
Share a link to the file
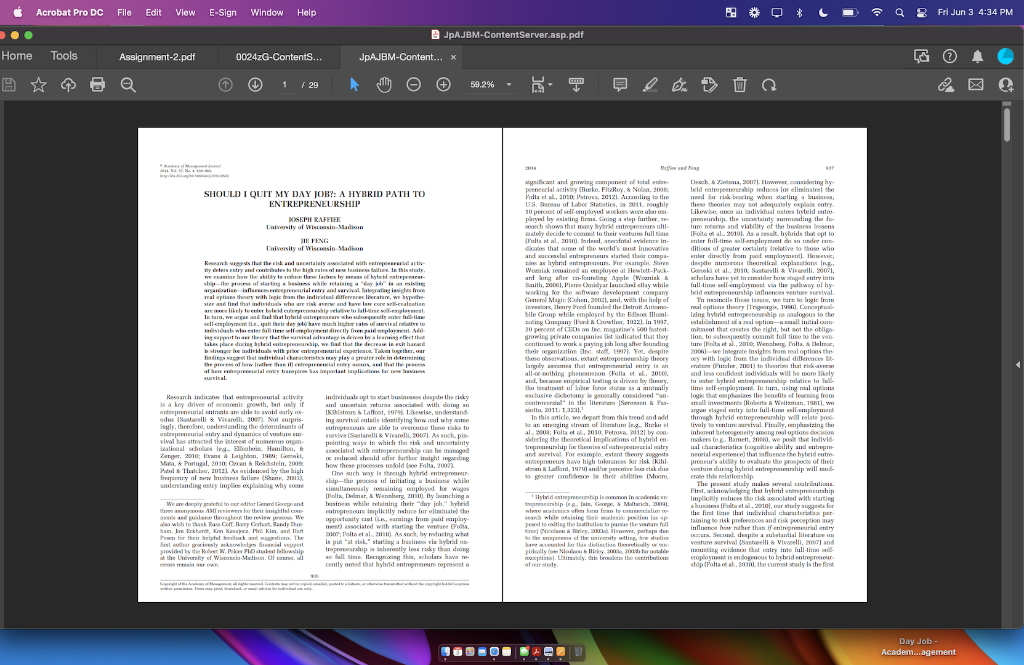(946, 85)
